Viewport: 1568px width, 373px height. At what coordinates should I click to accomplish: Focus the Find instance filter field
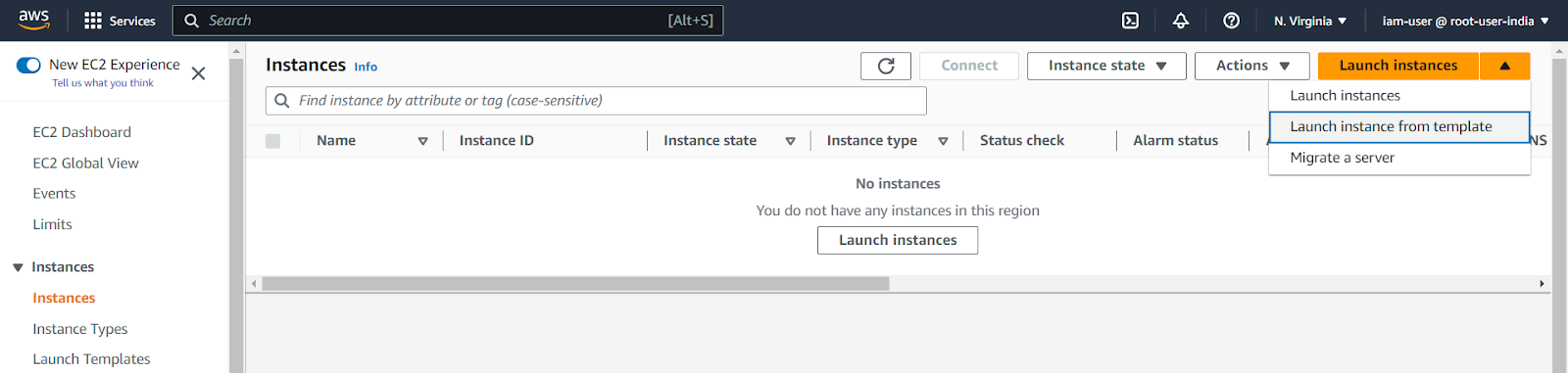596,101
